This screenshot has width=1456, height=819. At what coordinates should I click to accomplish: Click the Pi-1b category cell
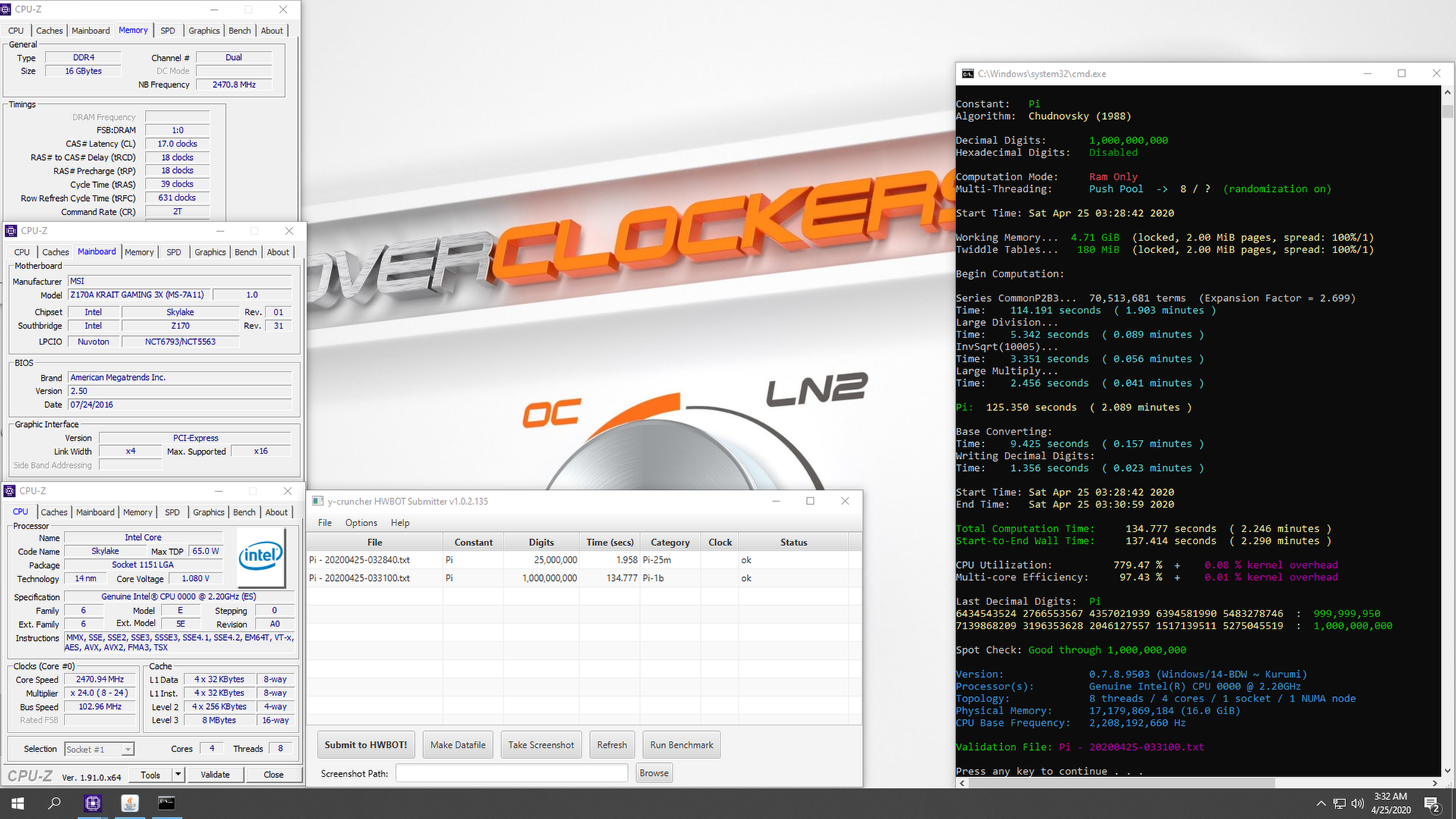[670, 578]
